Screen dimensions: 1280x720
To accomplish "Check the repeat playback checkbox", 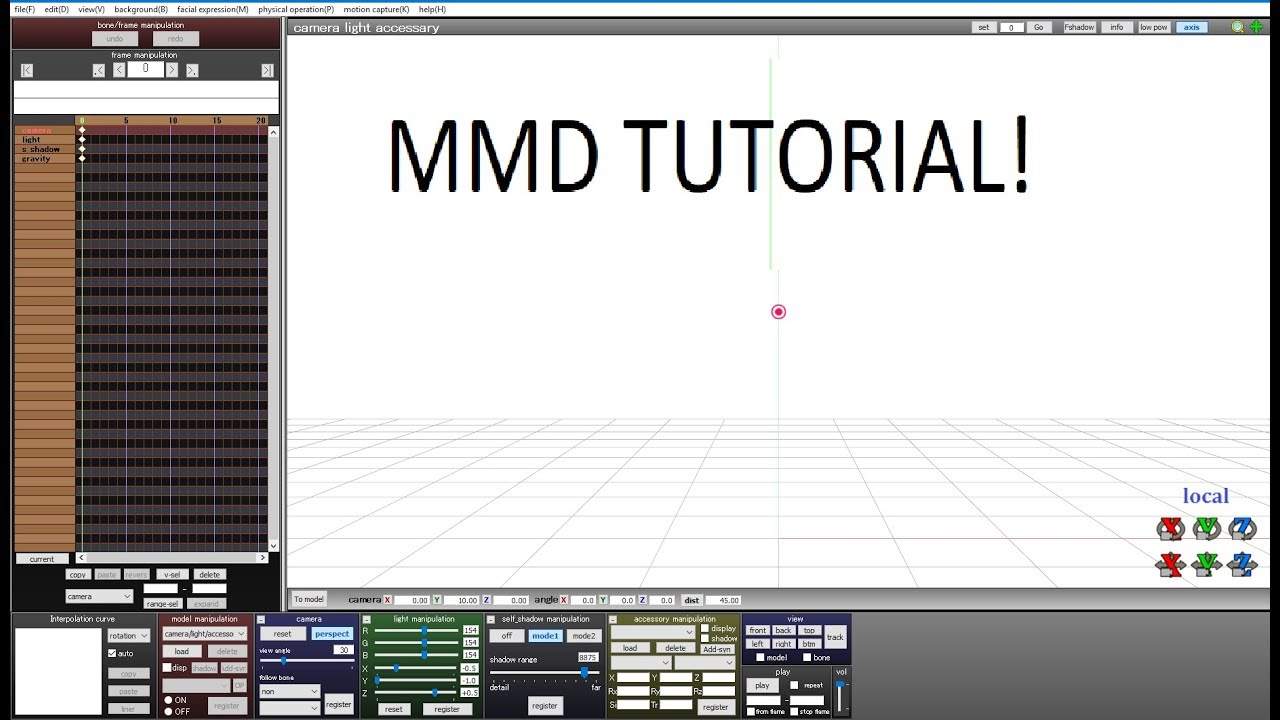I will (794, 685).
